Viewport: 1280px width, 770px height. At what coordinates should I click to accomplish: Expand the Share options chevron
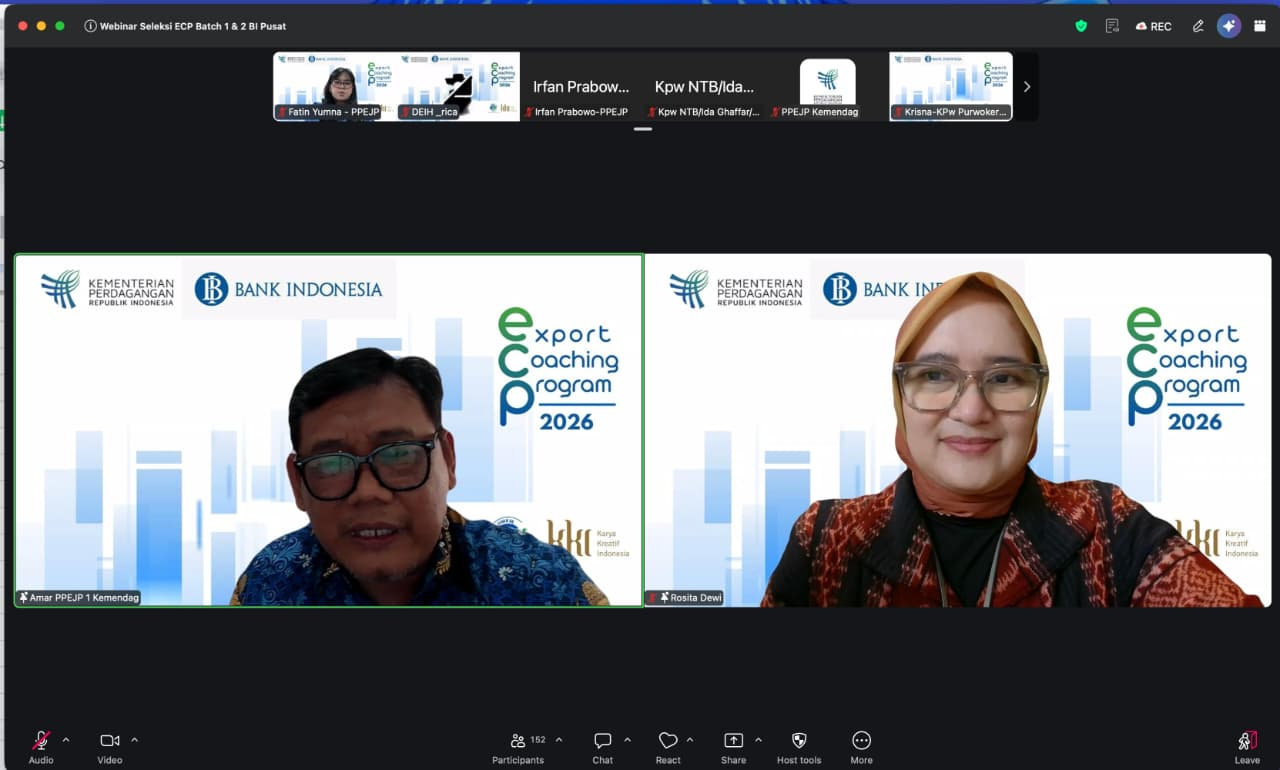[758, 740]
